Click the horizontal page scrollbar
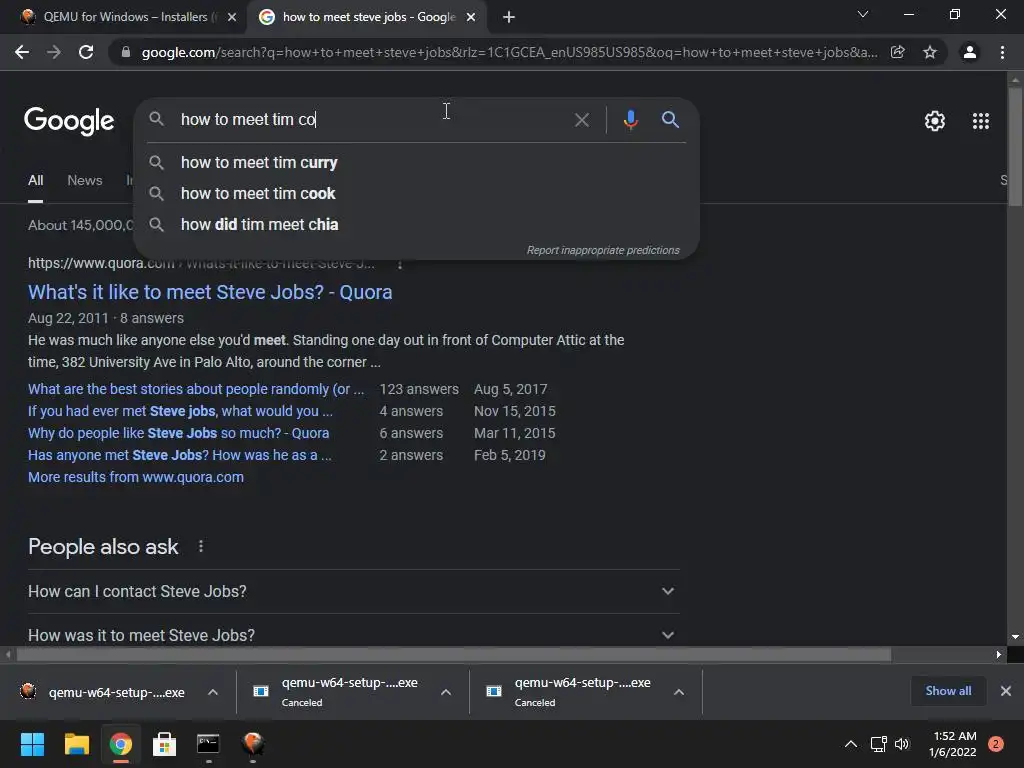Viewport: 1024px width, 768px height. (454, 654)
